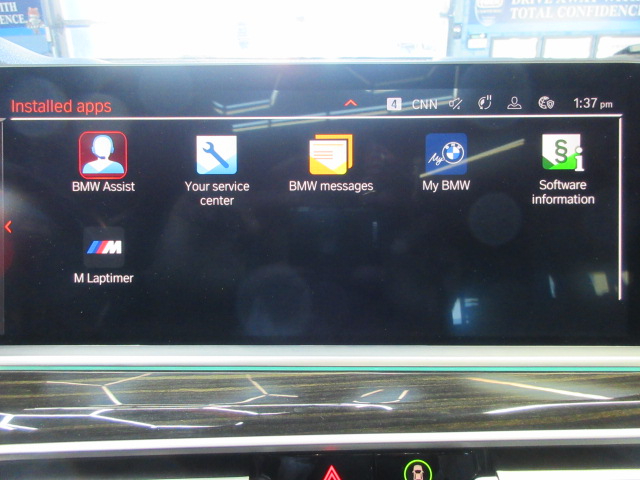Image resolution: width=640 pixels, height=480 pixels.
Task: Open the BMW Assist app
Action: pyautogui.click(x=103, y=155)
